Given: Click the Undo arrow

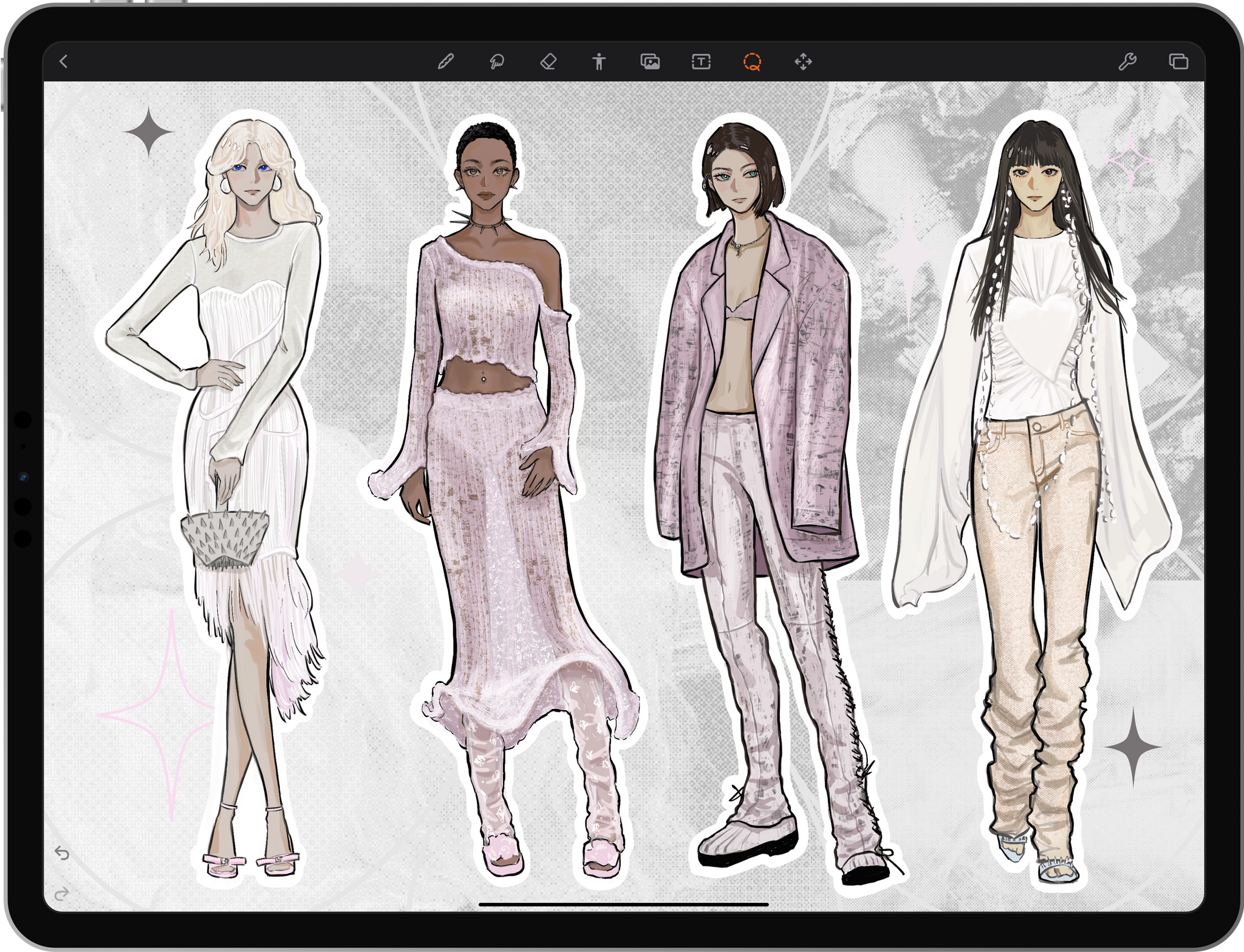Looking at the screenshot, I should (62, 853).
